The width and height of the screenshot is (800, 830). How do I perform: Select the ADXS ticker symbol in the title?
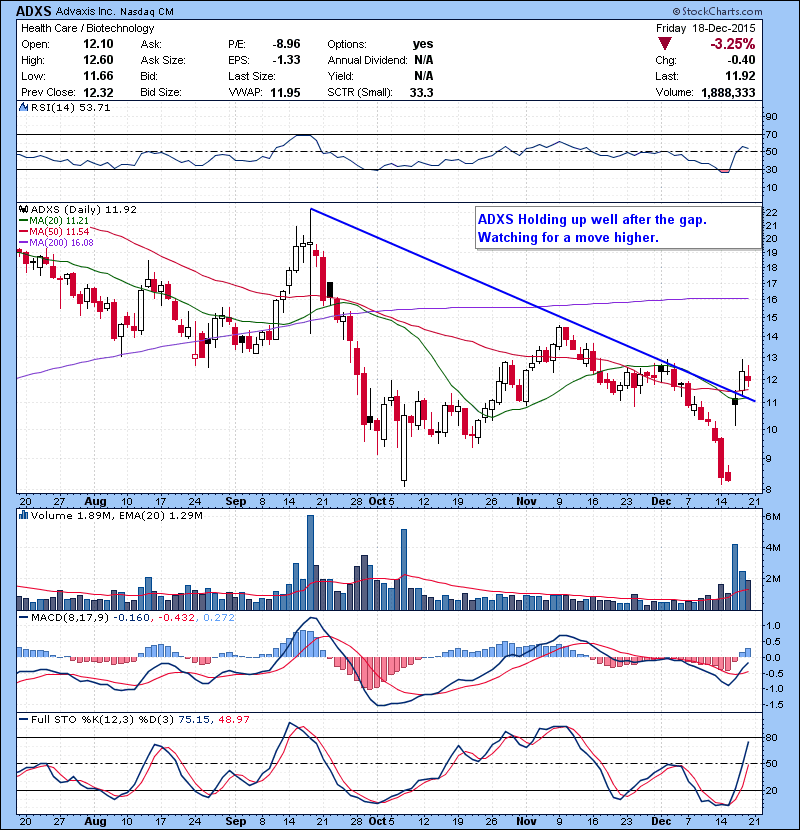(x=34, y=11)
